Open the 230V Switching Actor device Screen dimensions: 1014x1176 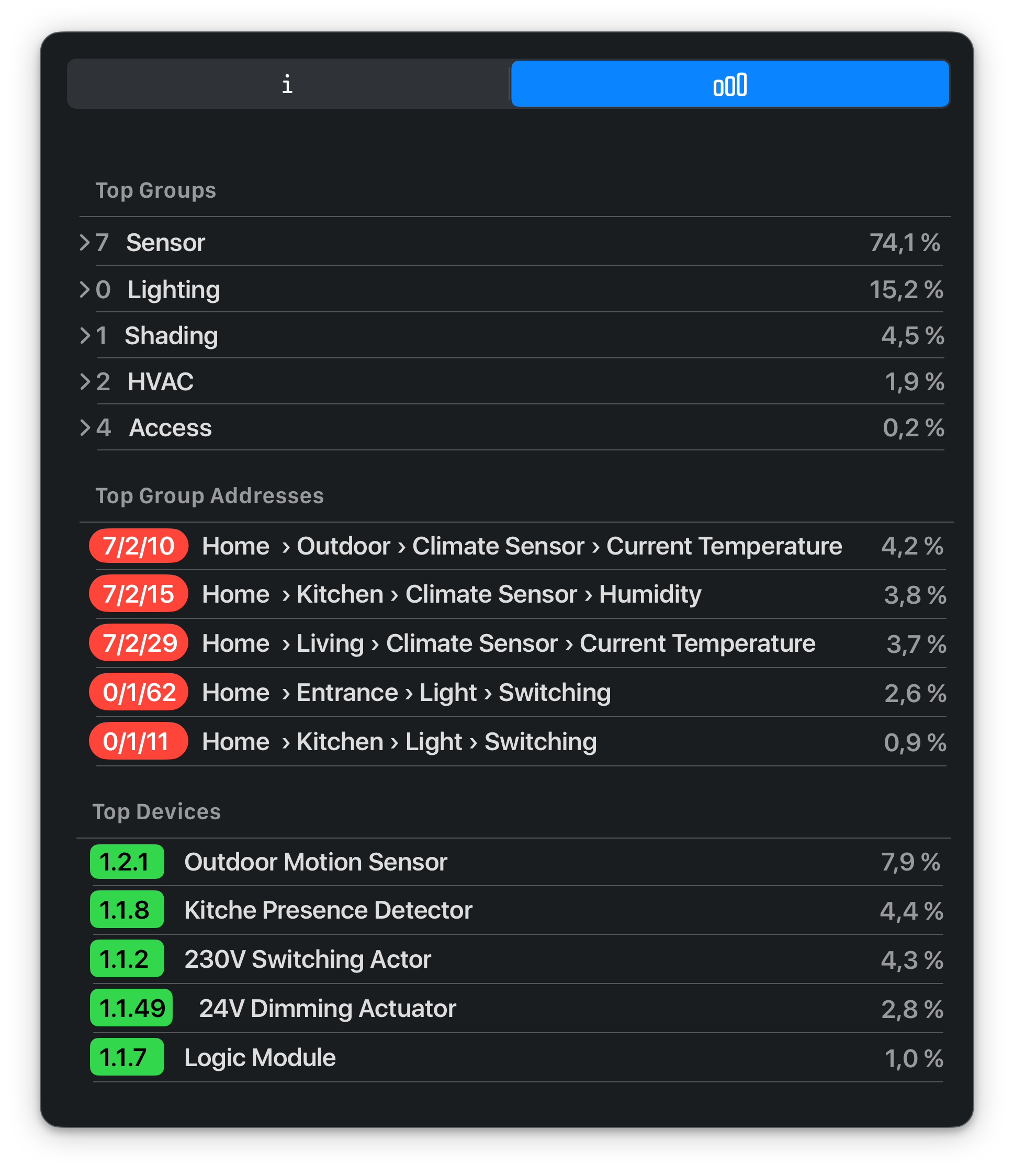[308, 959]
